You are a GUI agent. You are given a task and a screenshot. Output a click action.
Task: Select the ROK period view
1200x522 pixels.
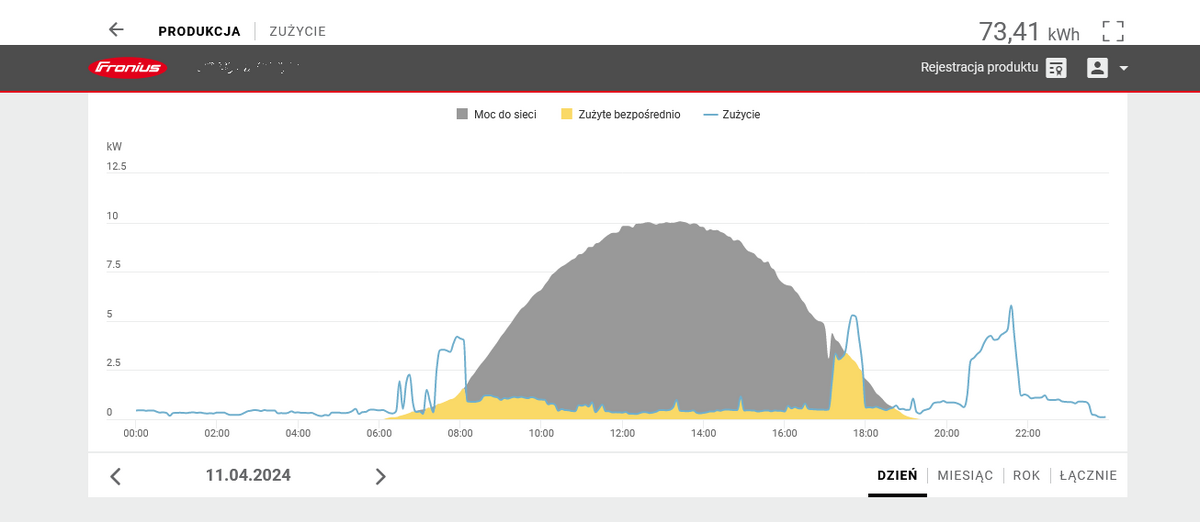point(1026,476)
